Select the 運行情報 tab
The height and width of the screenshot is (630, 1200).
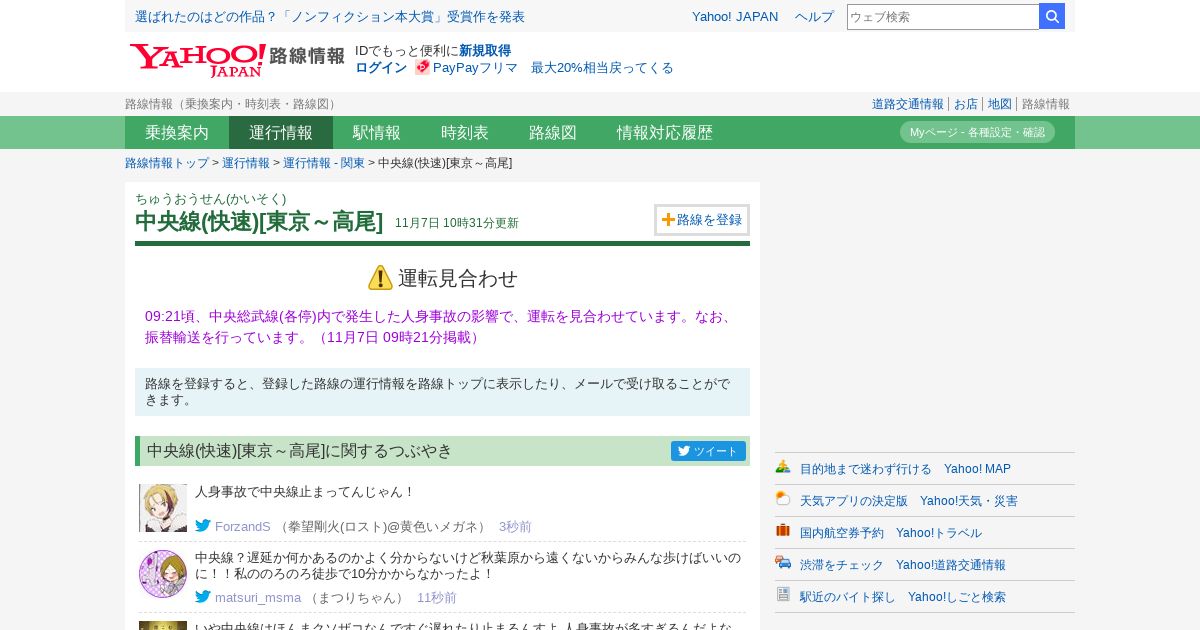coord(281,132)
